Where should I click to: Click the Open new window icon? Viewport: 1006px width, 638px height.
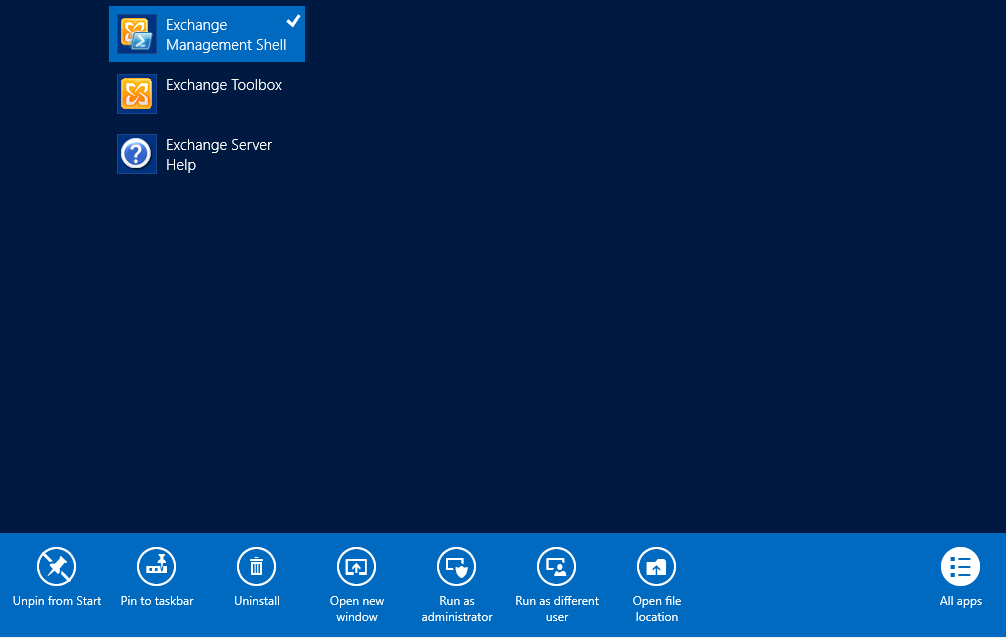[357, 566]
